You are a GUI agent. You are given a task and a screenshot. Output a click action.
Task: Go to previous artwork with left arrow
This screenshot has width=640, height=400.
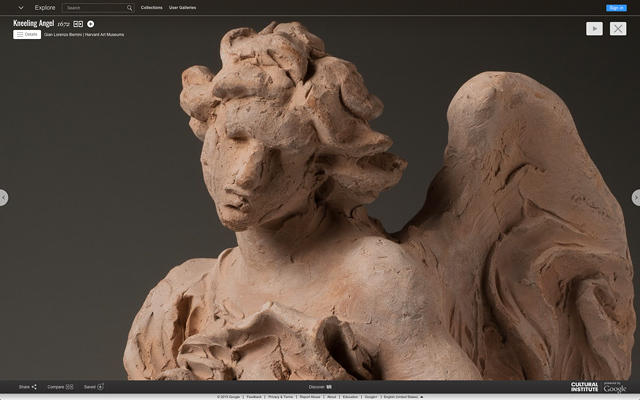pyautogui.click(x=3, y=198)
